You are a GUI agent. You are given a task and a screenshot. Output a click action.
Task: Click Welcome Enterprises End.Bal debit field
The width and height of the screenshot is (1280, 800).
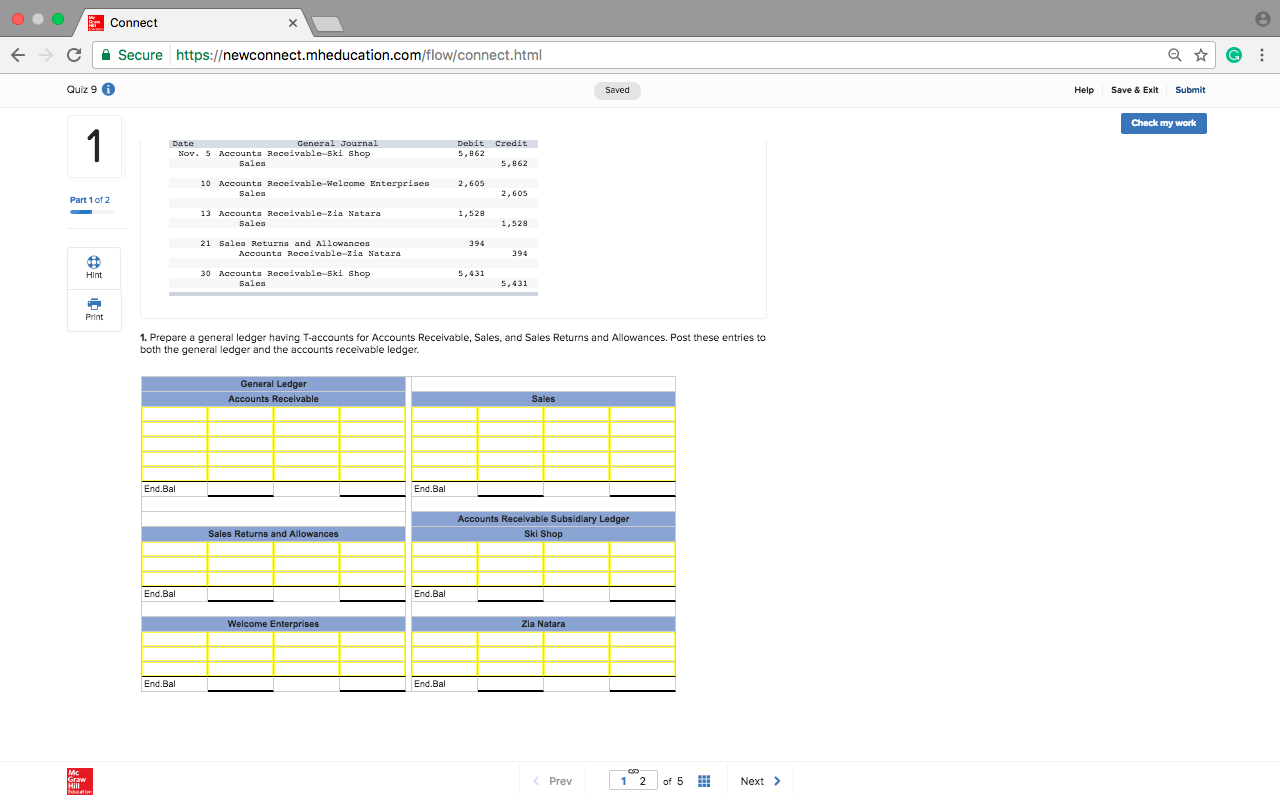pyautogui.click(x=240, y=684)
